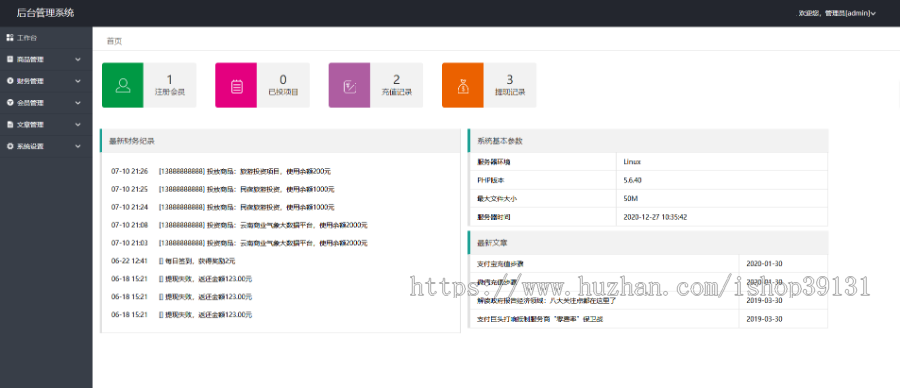The image size is (900, 388).
Task: Select the 06-22 12:41 sign-in record
Action: point(173,261)
